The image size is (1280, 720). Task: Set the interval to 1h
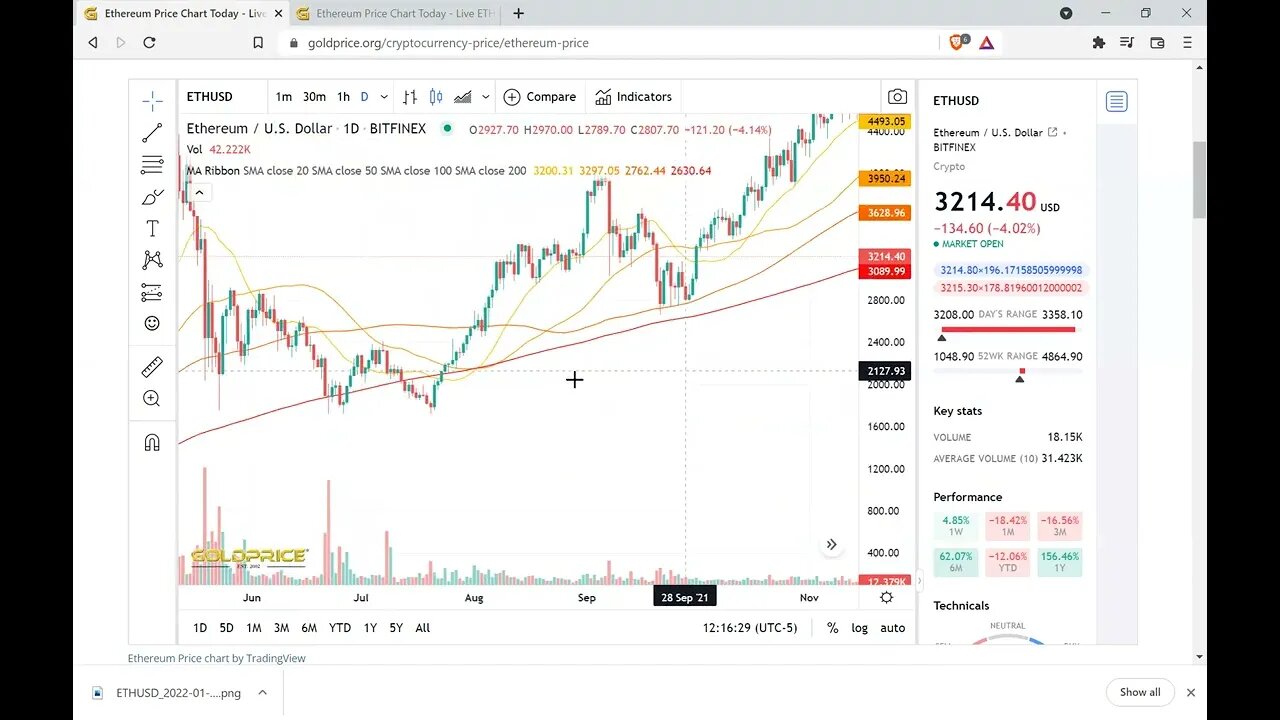343,97
